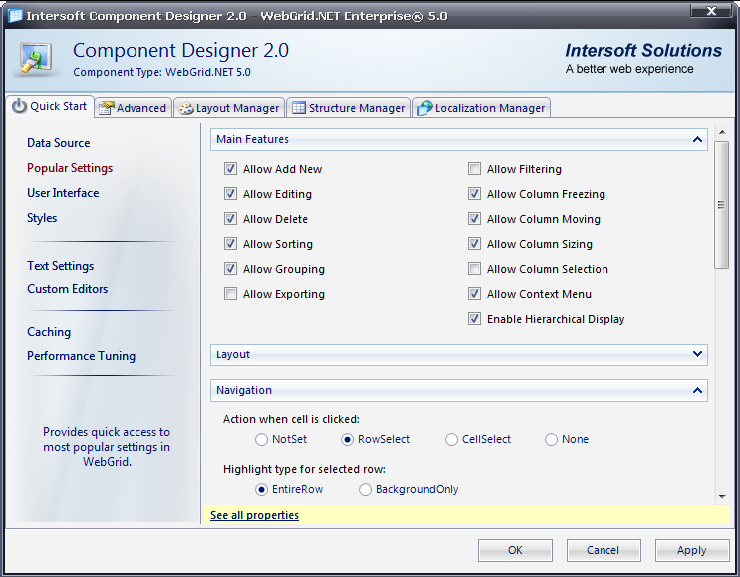This screenshot has width=740, height=577.
Task: Select the NotSet radio option
Action: tap(261, 440)
